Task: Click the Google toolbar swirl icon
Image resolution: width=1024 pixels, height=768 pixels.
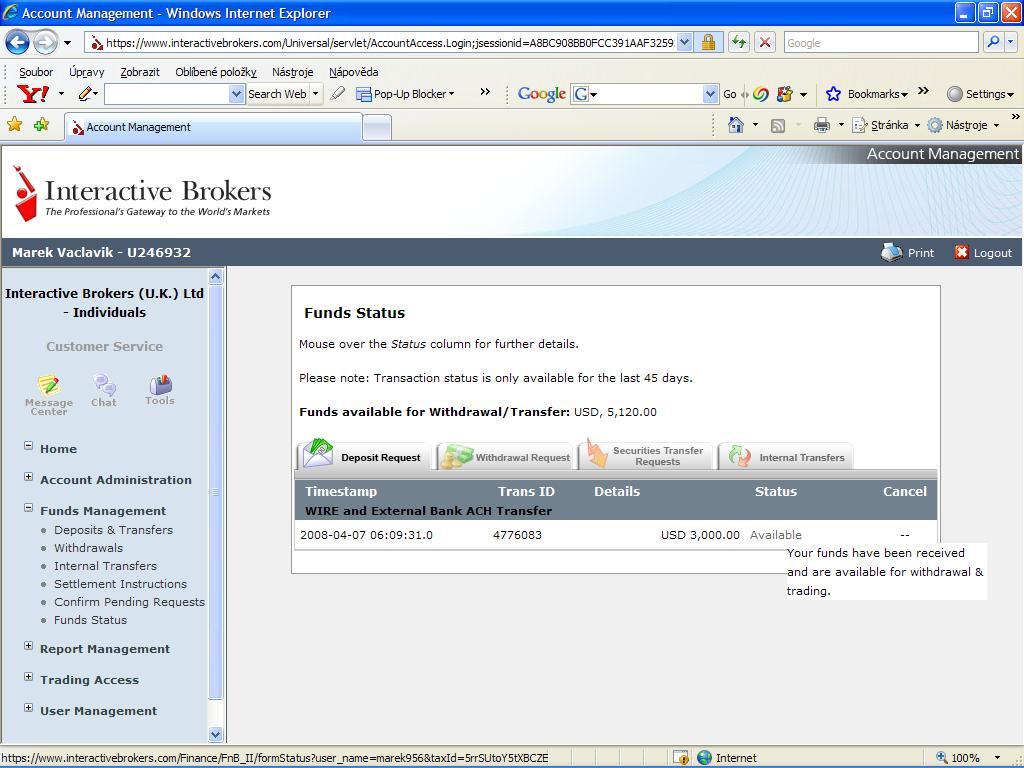Action: tap(760, 94)
